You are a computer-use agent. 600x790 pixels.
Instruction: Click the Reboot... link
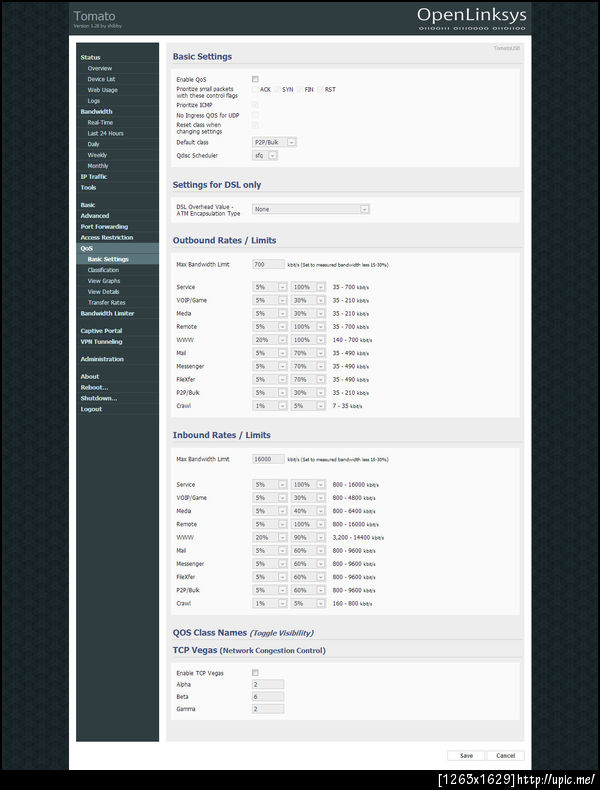[94, 387]
